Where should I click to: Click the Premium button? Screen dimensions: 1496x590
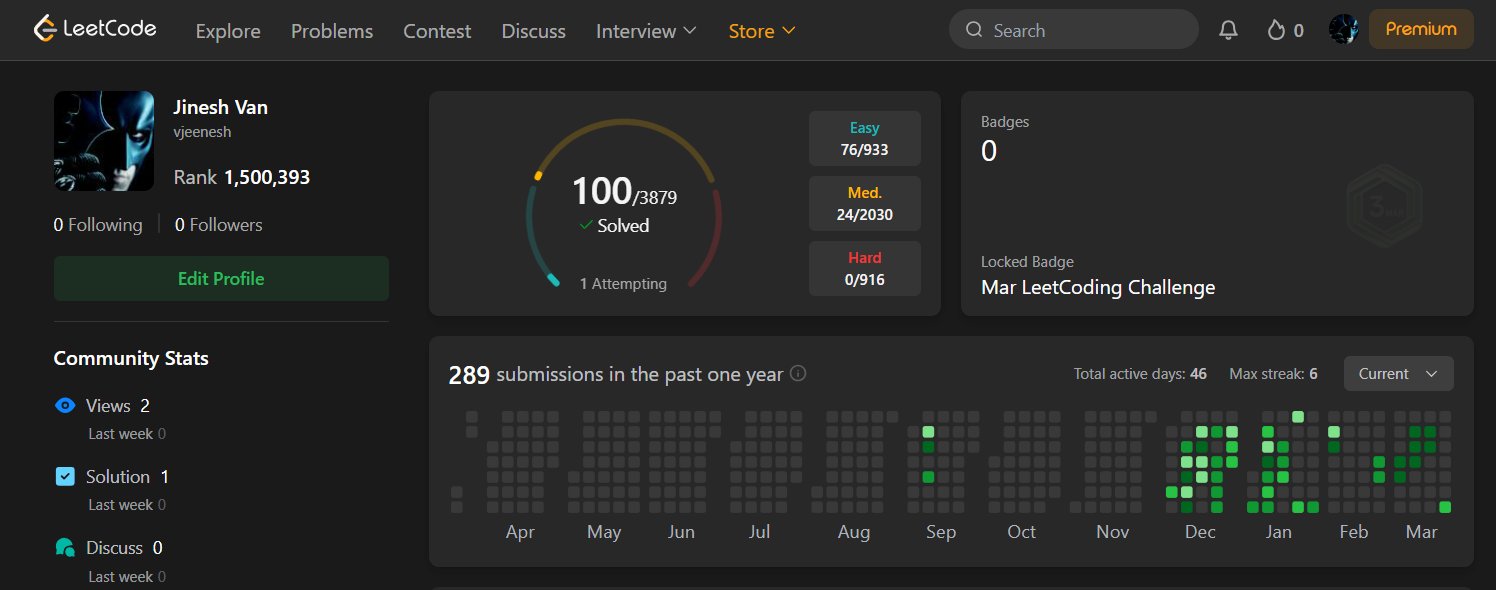point(1420,29)
